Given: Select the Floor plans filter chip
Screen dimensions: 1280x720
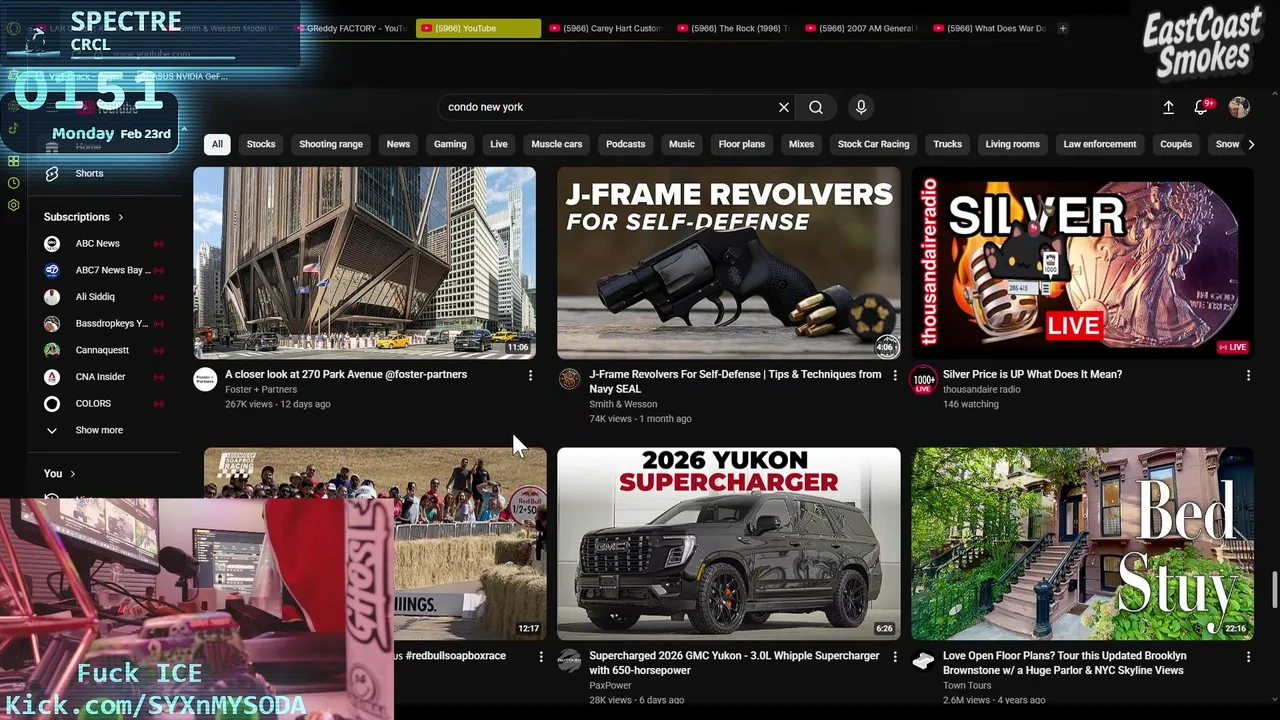Looking at the screenshot, I should click(742, 144).
